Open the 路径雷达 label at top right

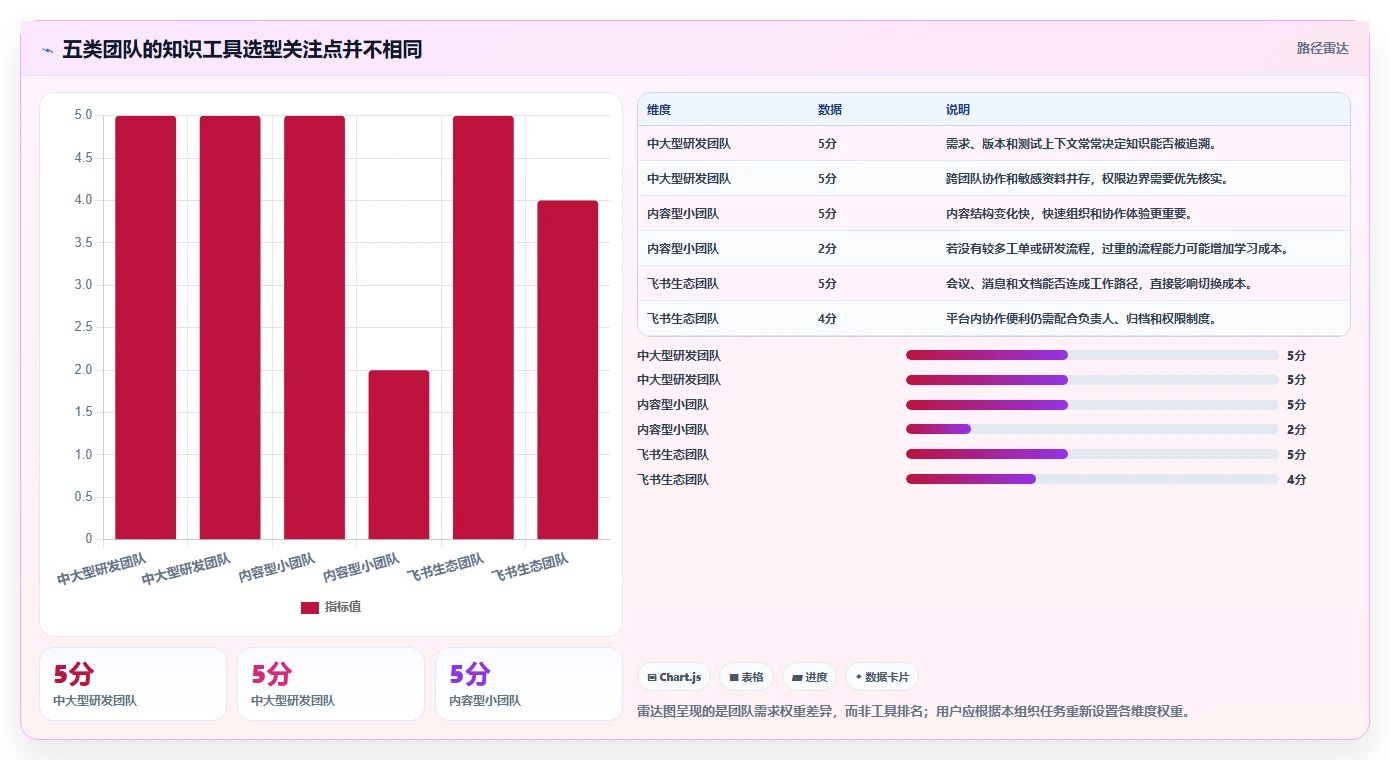tap(1323, 48)
